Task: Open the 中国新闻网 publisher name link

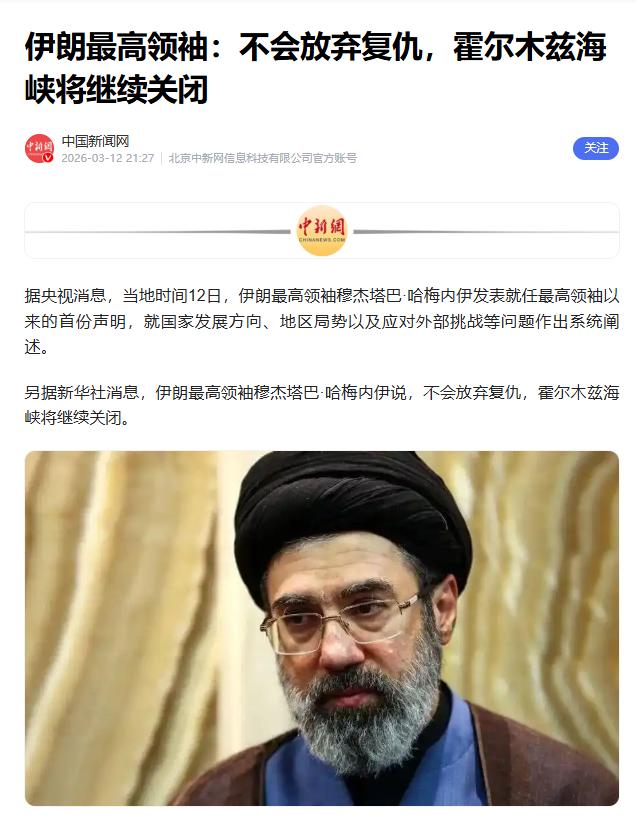Action: click(95, 141)
